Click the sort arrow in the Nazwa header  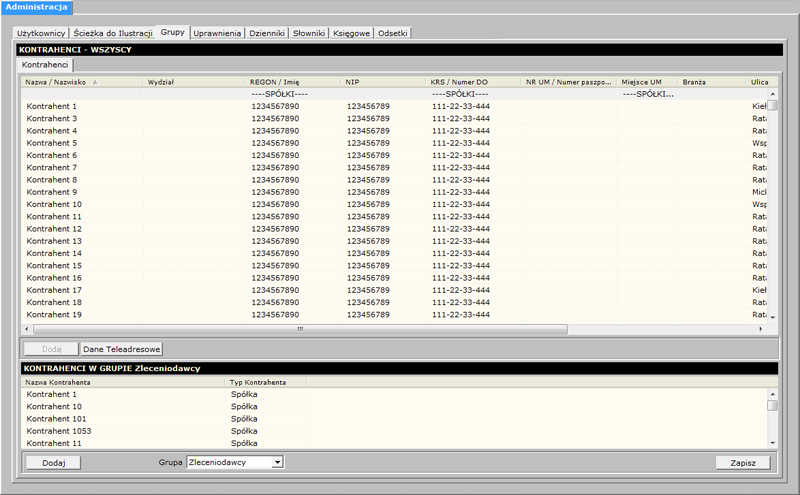pos(95,82)
